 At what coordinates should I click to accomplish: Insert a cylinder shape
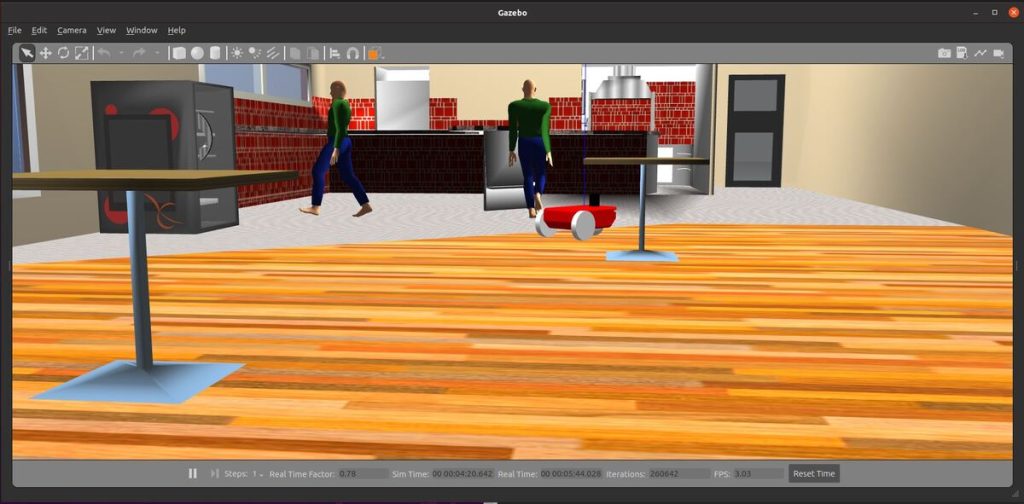(x=215, y=53)
